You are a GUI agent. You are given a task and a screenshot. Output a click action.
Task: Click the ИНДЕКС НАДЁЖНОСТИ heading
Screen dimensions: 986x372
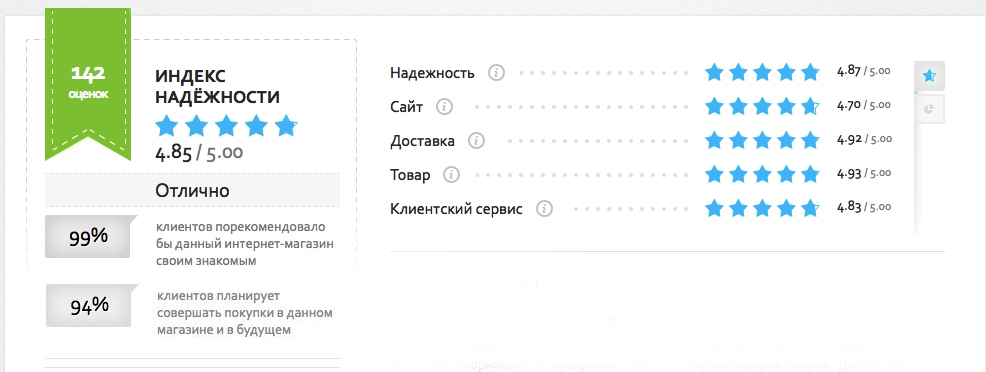(218, 87)
